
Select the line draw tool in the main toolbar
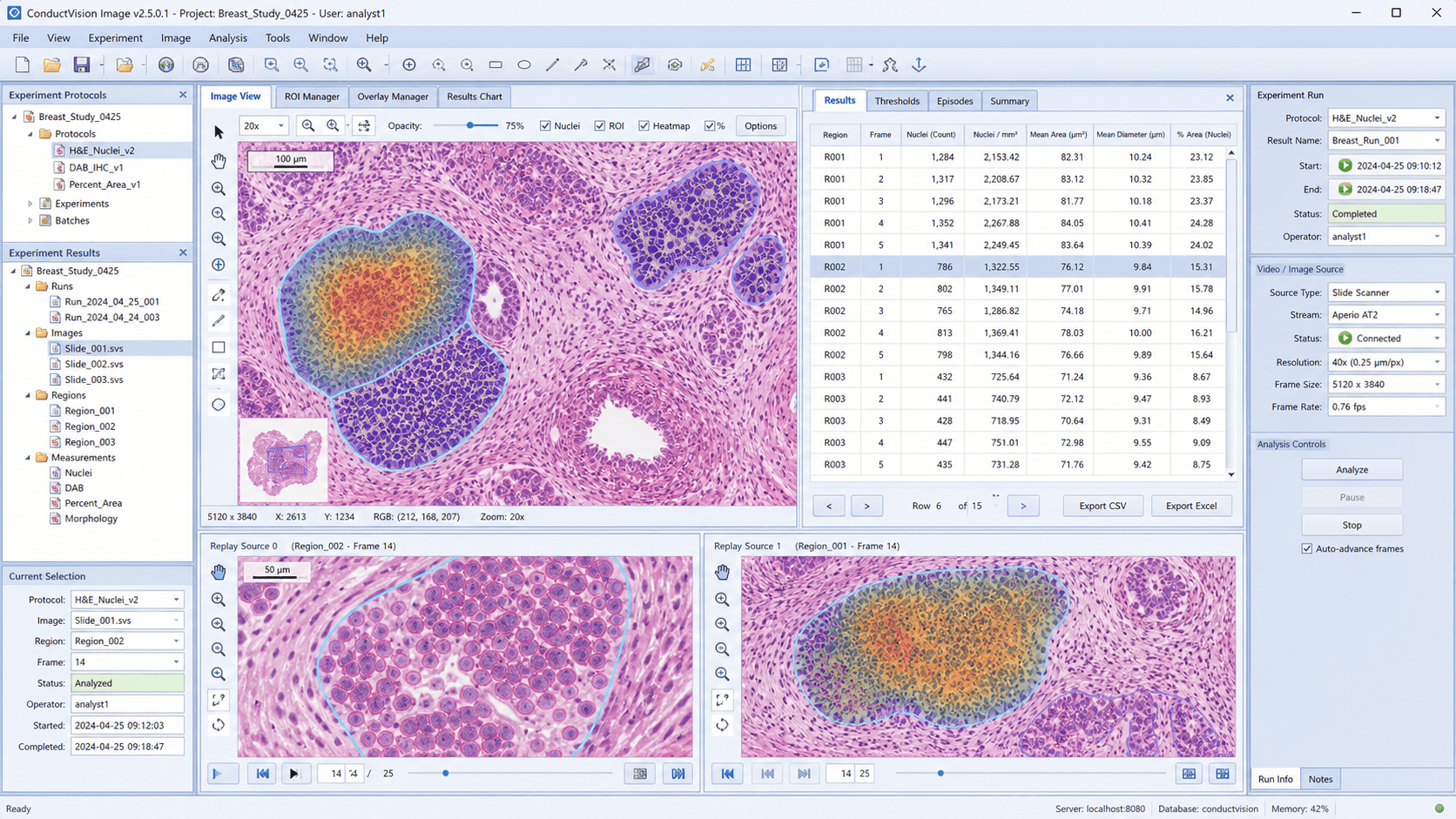(552, 65)
